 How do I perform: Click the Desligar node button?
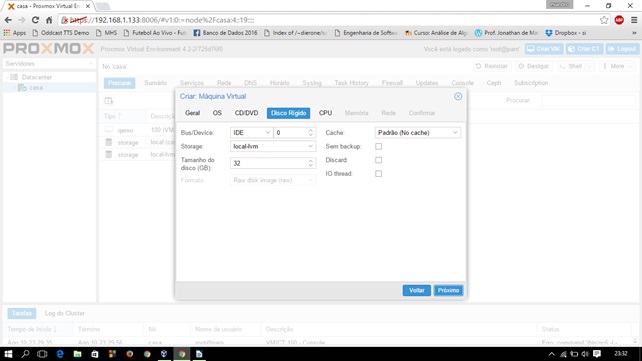pyautogui.click(x=533, y=66)
